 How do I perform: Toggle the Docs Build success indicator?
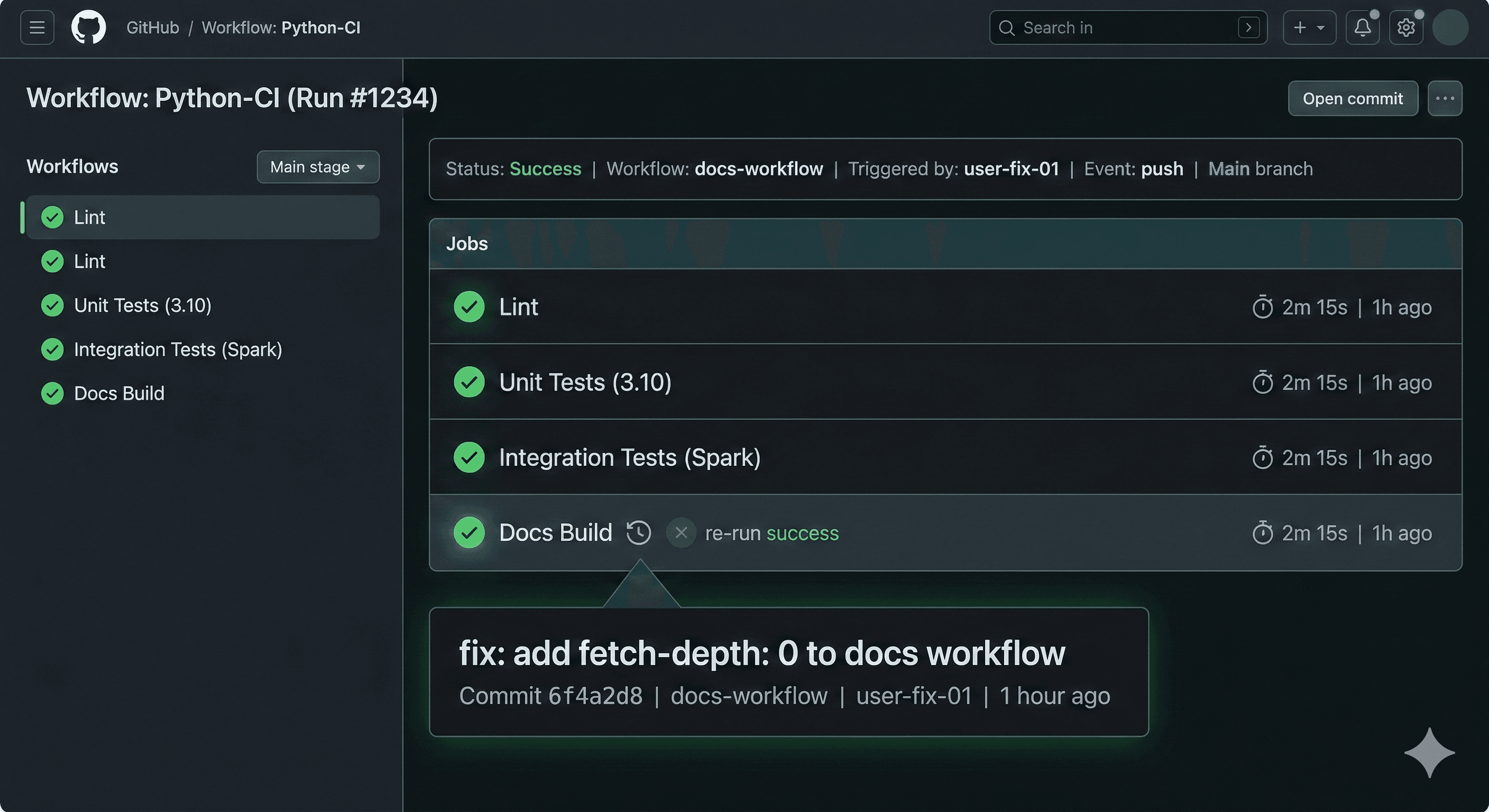pos(470,533)
